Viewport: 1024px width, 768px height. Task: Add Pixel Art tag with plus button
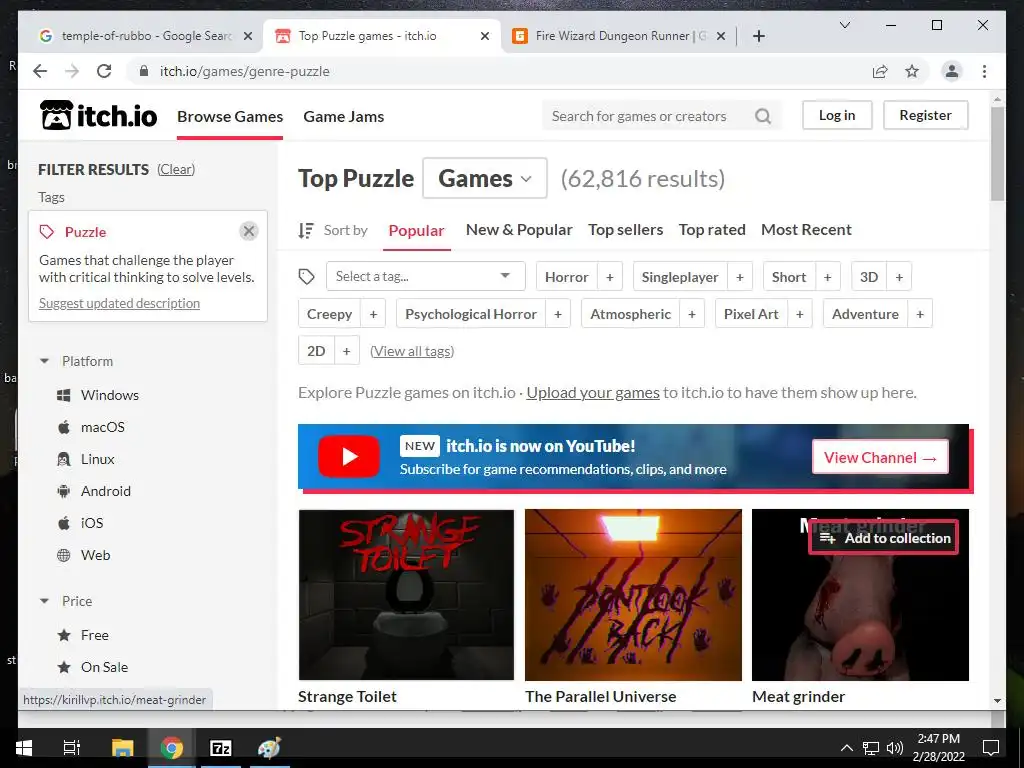click(799, 314)
